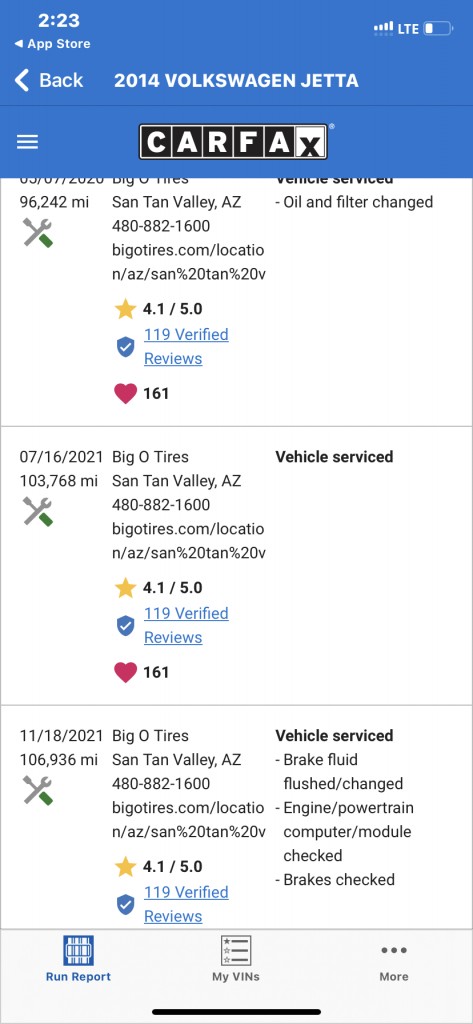Tap the 2014 VOLKSWAGEN JETTA title

click(236, 81)
